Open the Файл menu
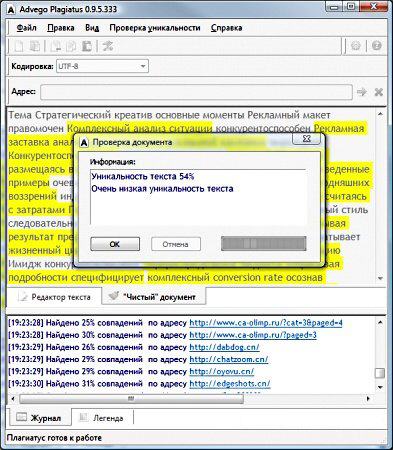The width and height of the screenshot is (393, 450). pyautogui.click(x=26, y=28)
